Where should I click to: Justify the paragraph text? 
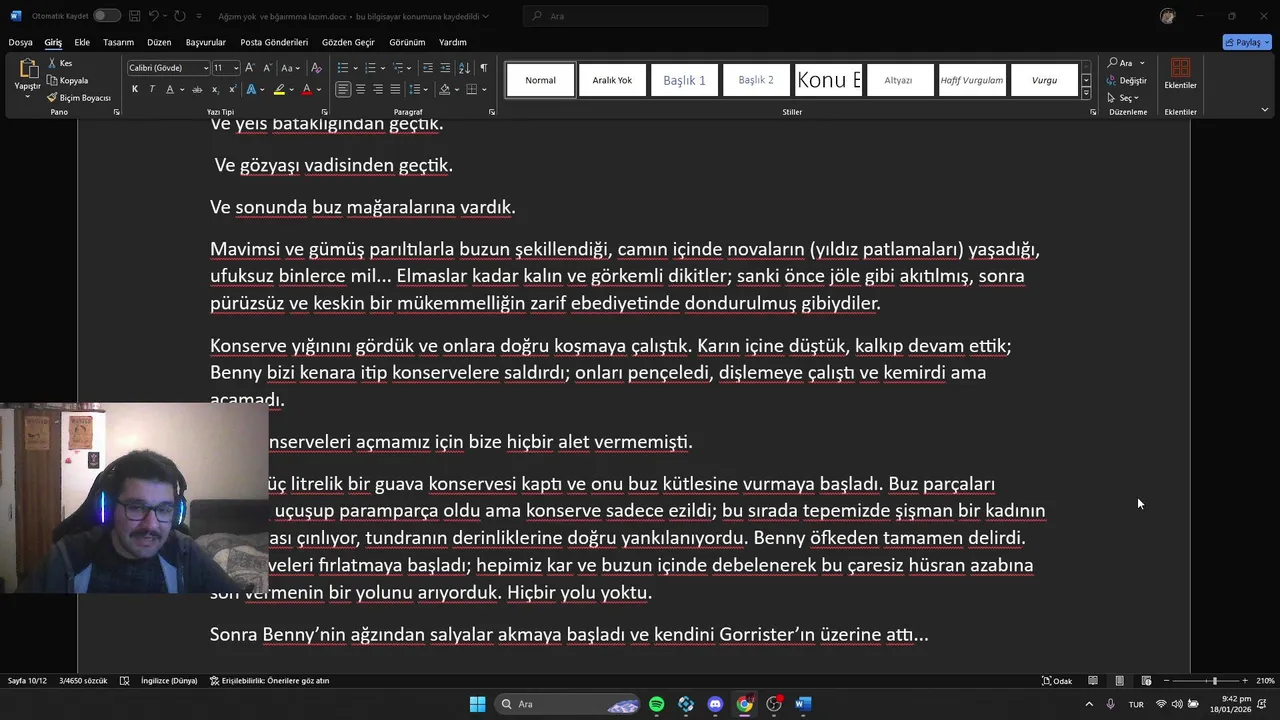395,89
